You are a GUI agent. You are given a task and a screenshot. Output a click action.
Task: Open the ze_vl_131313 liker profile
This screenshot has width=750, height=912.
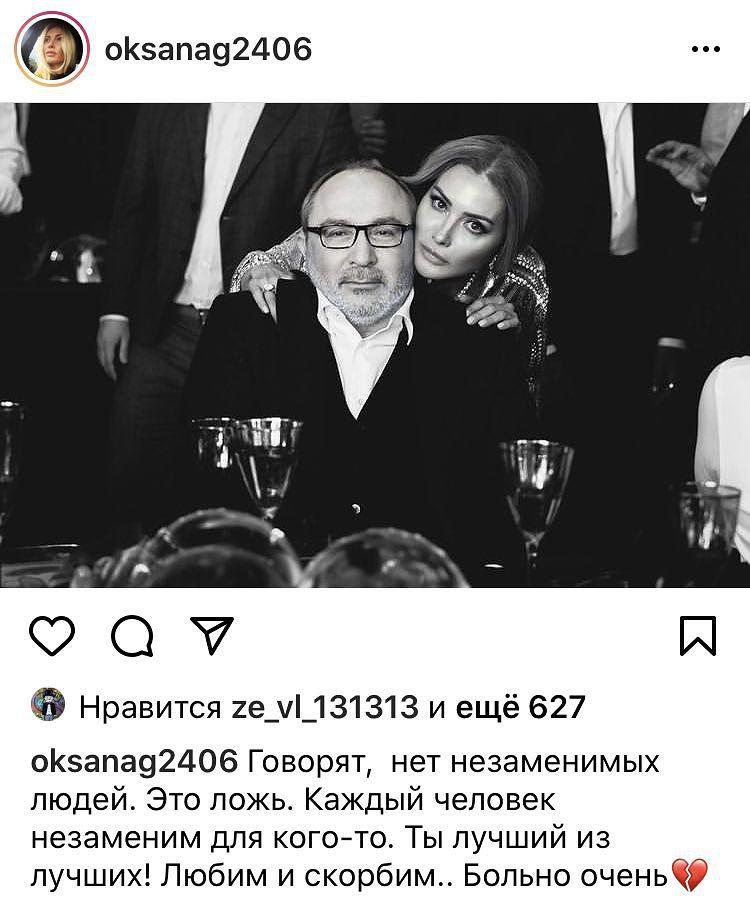[325, 707]
